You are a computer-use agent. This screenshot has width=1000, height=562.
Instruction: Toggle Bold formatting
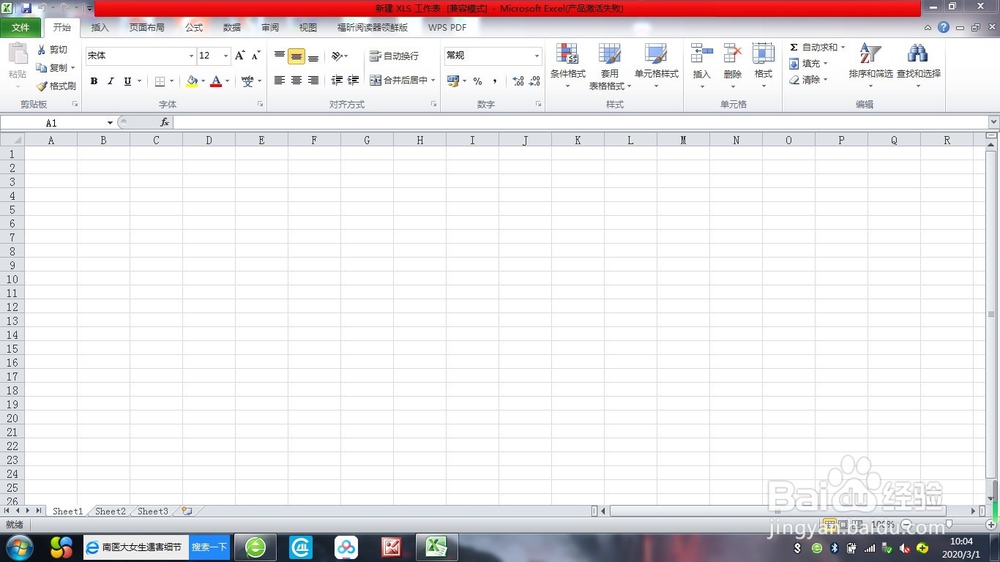click(94, 81)
